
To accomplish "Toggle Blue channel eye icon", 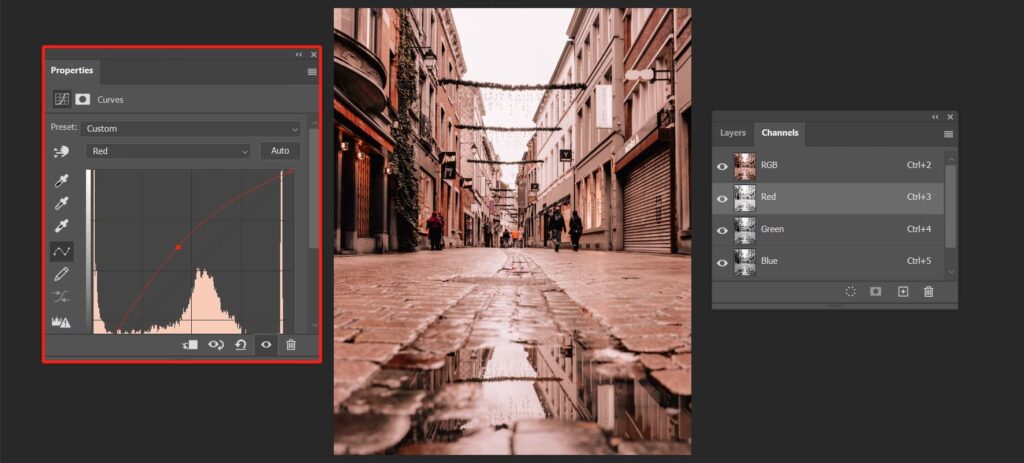I will (722, 261).
